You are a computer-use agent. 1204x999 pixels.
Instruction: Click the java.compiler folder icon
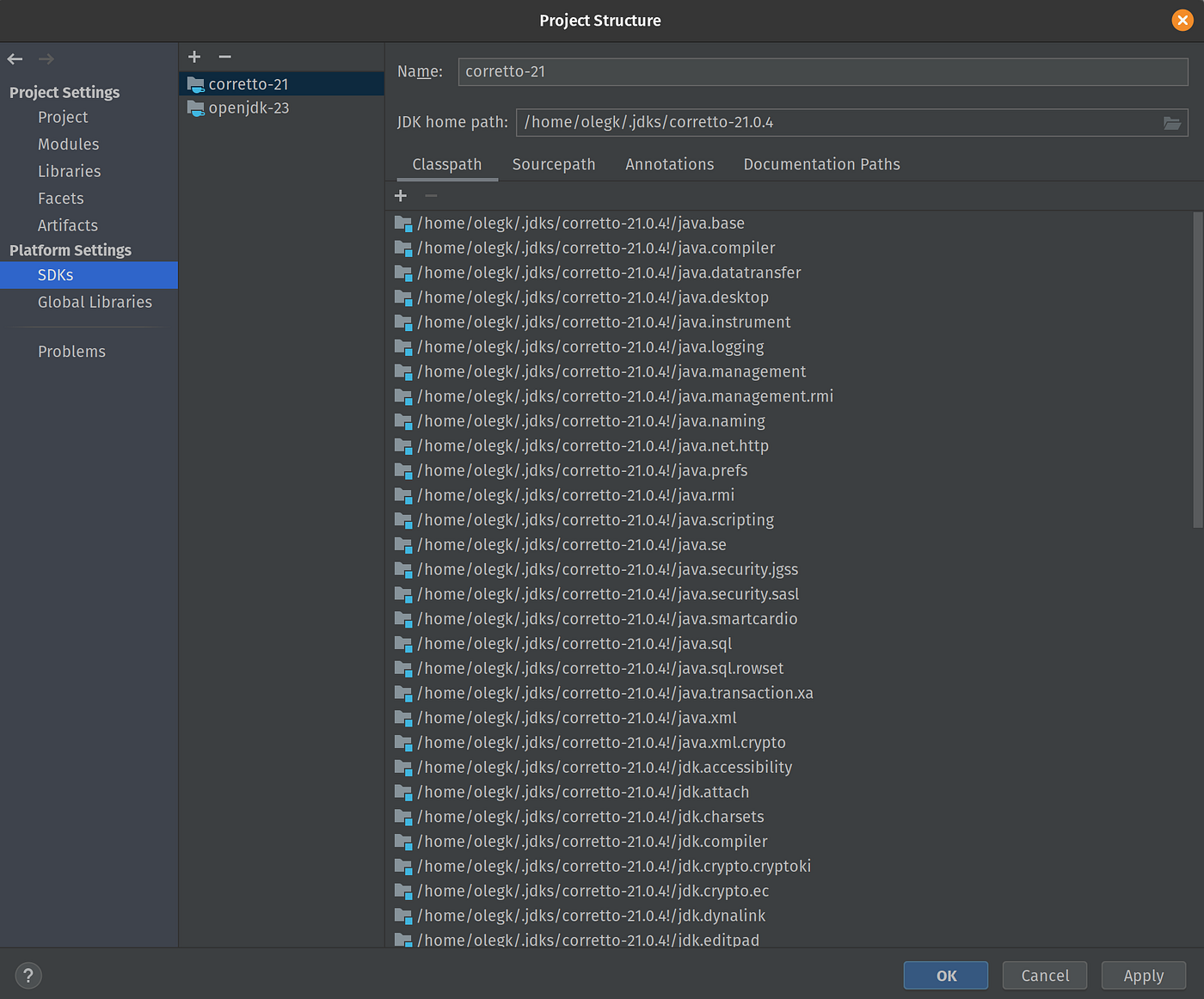click(x=402, y=248)
